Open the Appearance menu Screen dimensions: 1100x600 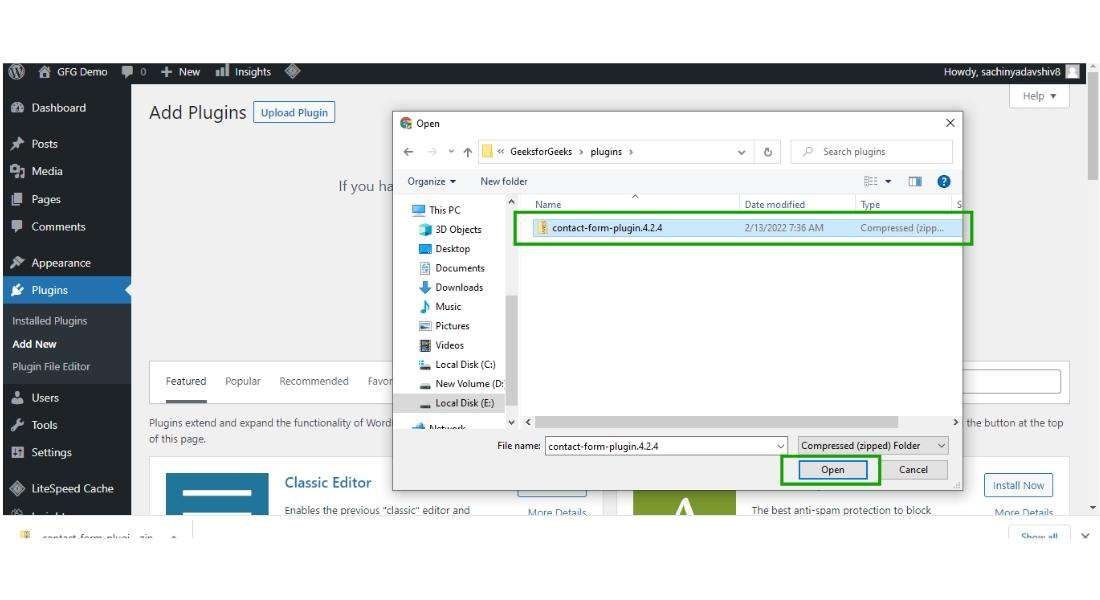click(60, 262)
